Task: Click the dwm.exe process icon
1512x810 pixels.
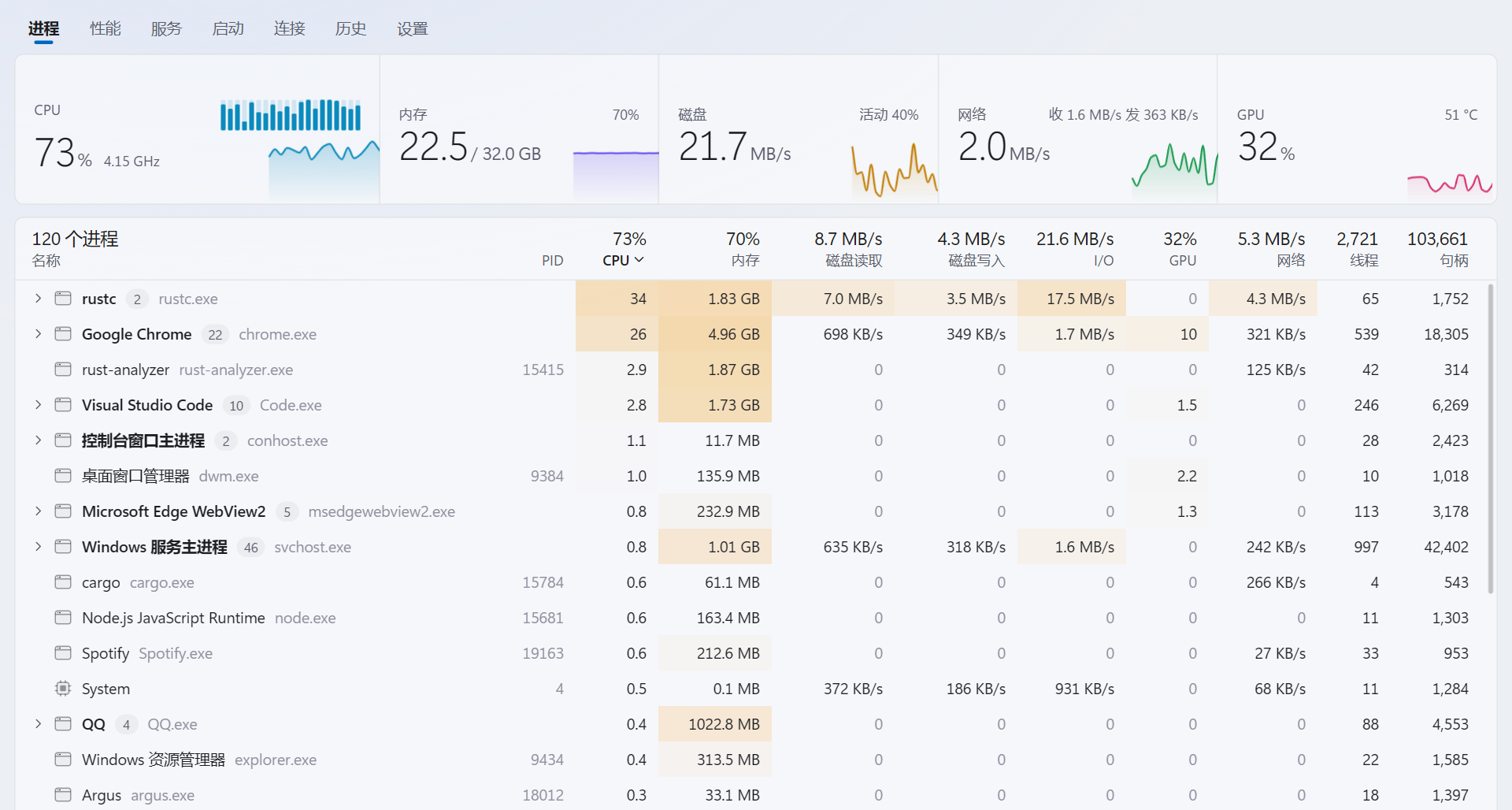Action: click(63, 476)
